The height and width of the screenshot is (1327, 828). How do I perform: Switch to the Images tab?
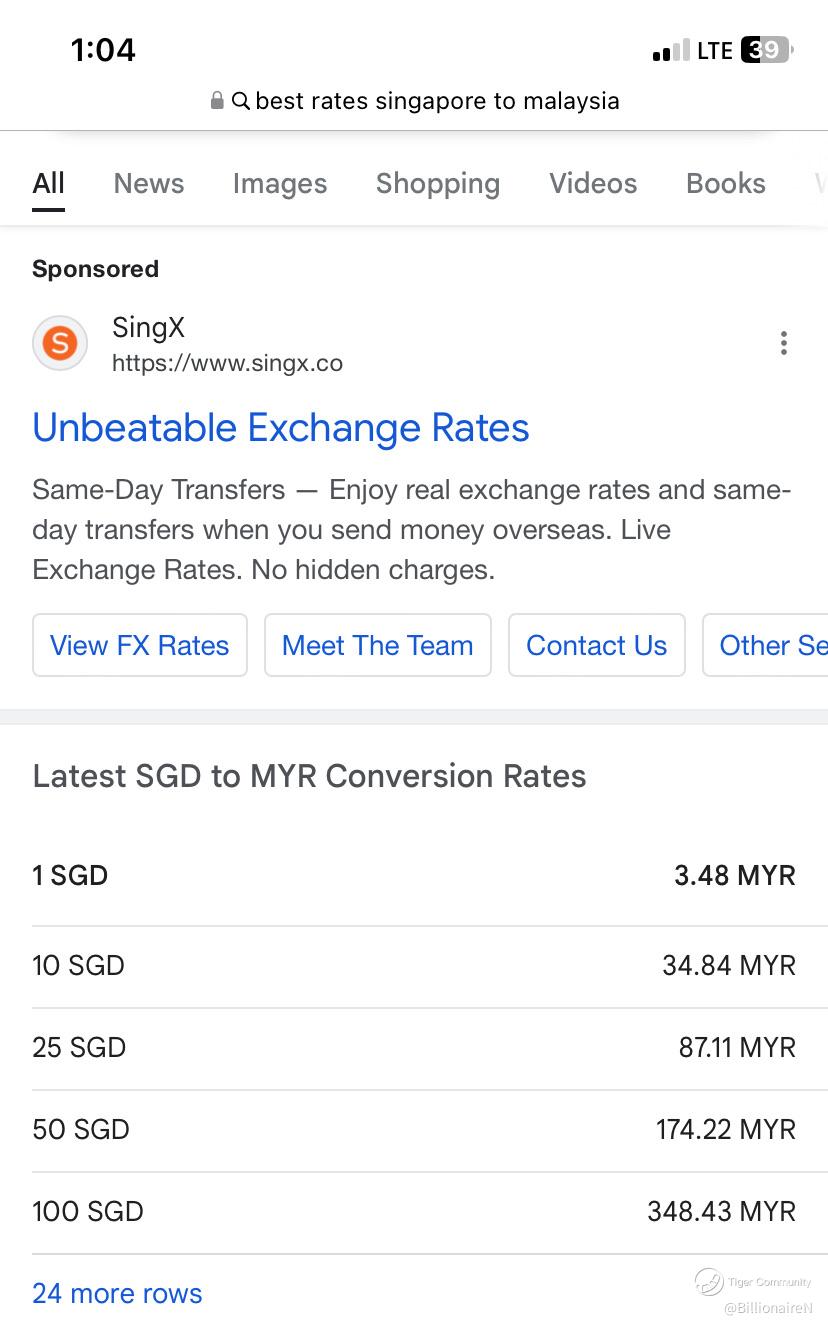point(280,184)
